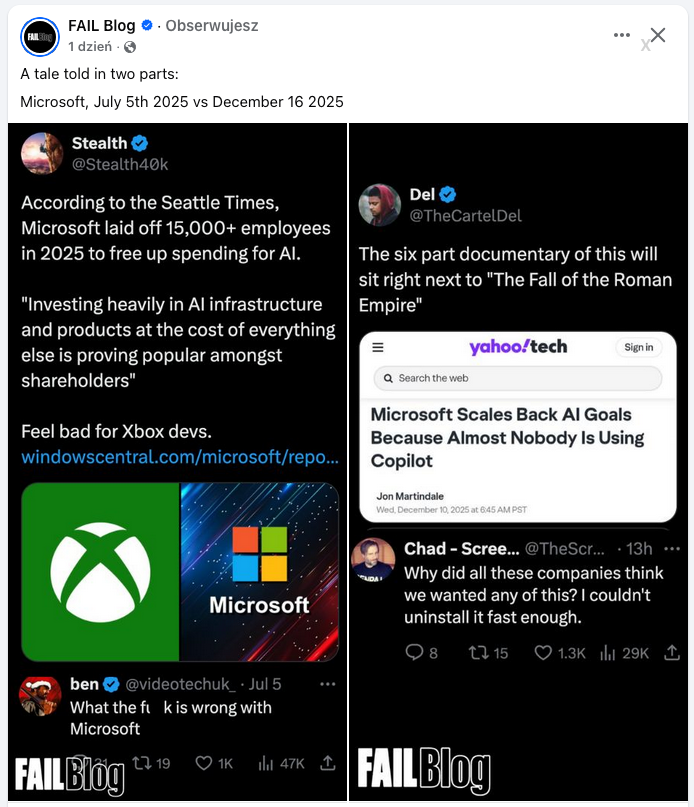Click the reply comment icon on Chad's tweet

415,652
